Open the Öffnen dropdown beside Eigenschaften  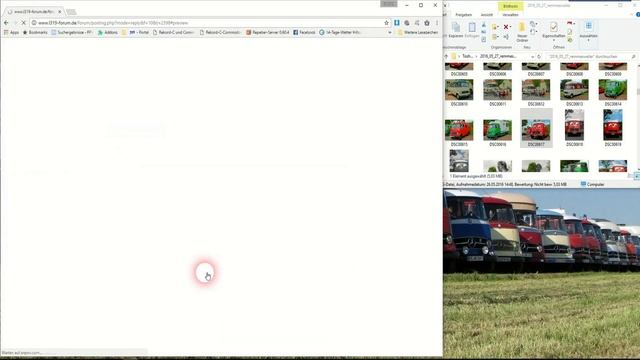(x=571, y=23)
